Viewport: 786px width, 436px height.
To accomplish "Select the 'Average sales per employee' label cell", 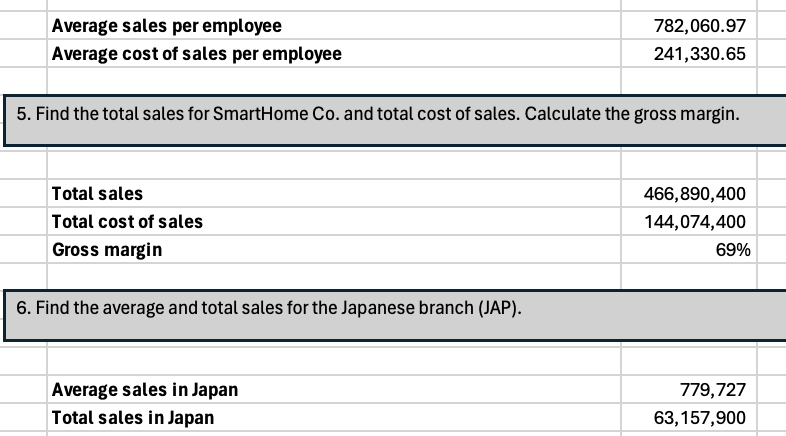I will pos(166,25).
